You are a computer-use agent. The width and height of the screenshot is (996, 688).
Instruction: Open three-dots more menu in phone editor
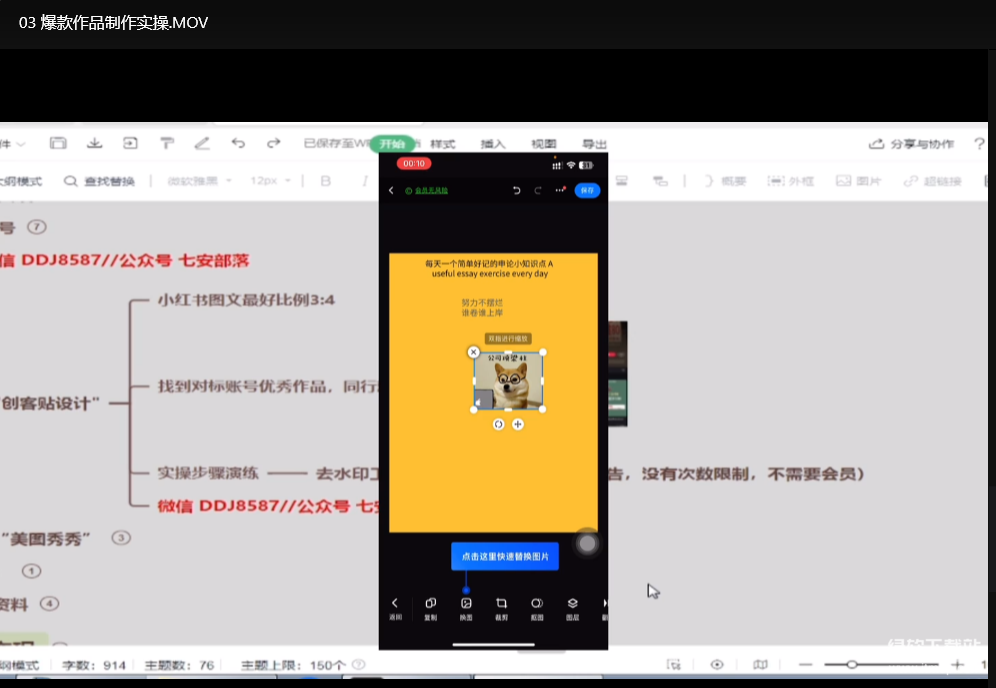tap(560, 190)
